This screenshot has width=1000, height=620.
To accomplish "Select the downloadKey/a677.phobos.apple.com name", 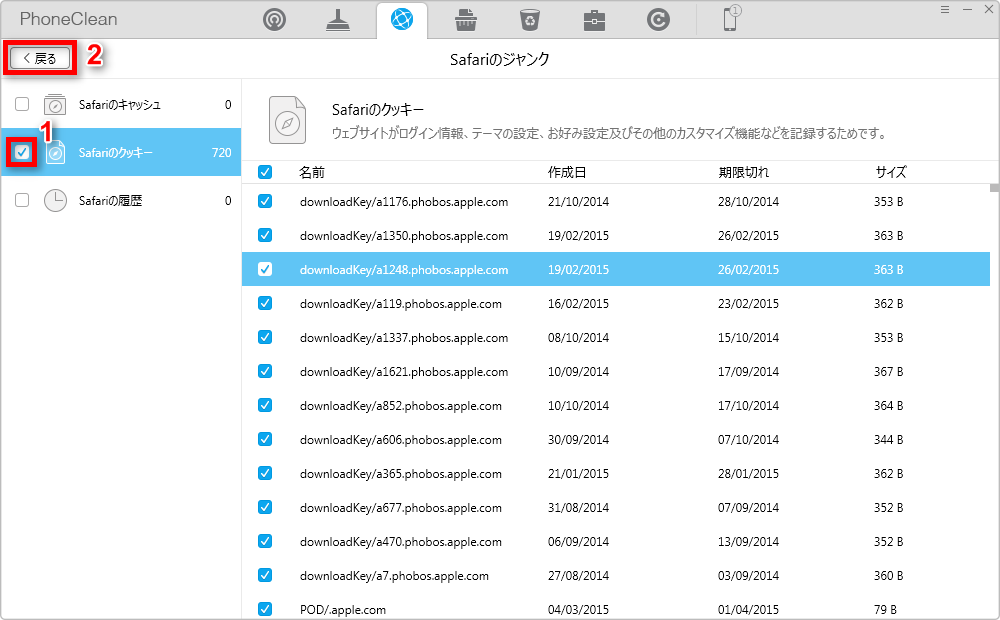I will click(x=401, y=508).
